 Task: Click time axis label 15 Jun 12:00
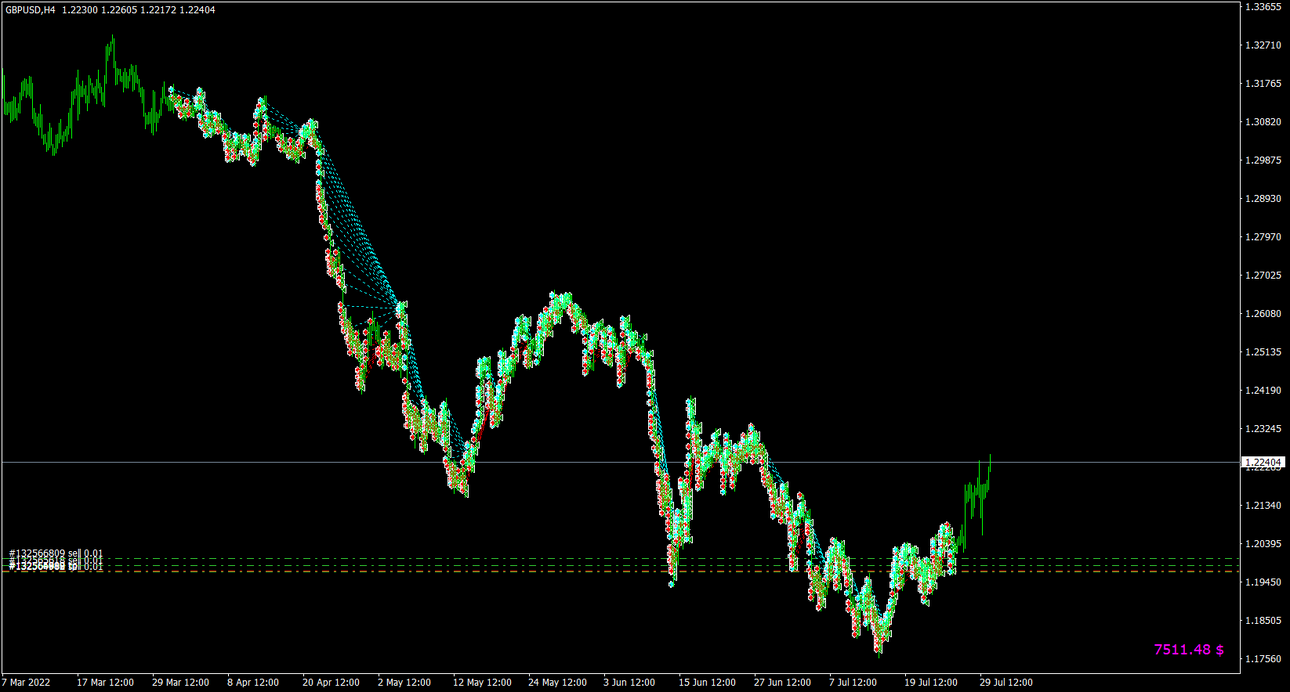(x=708, y=683)
